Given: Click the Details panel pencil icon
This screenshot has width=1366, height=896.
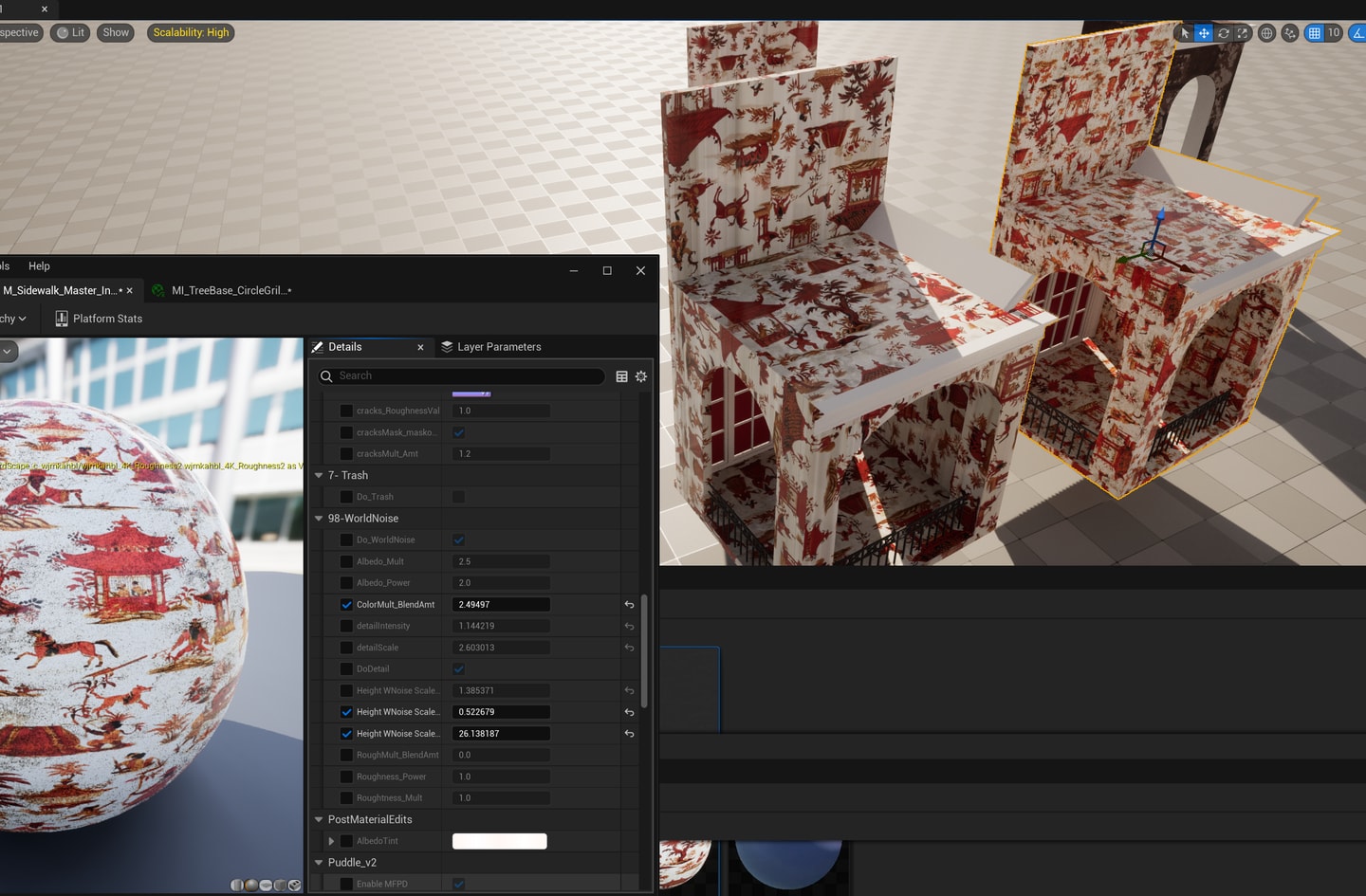Looking at the screenshot, I should point(318,347).
